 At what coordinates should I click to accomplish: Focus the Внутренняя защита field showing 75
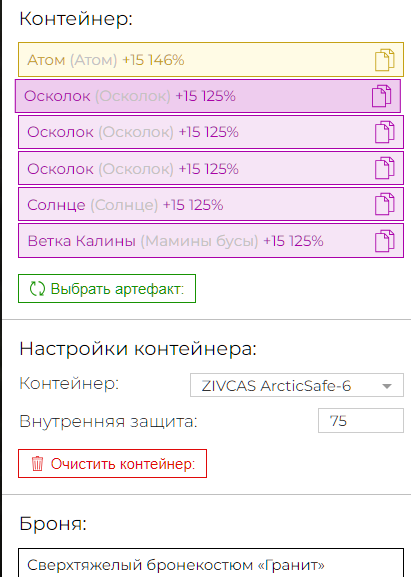(x=361, y=421)
